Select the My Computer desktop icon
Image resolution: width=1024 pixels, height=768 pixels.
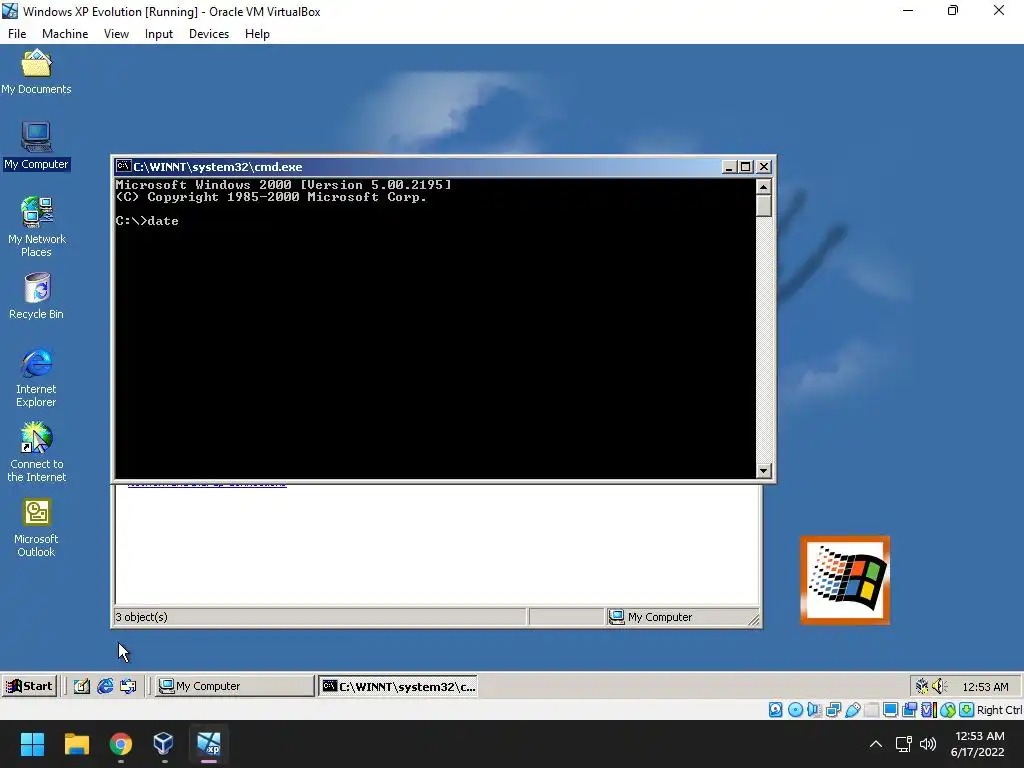click(x=37, y=146)
